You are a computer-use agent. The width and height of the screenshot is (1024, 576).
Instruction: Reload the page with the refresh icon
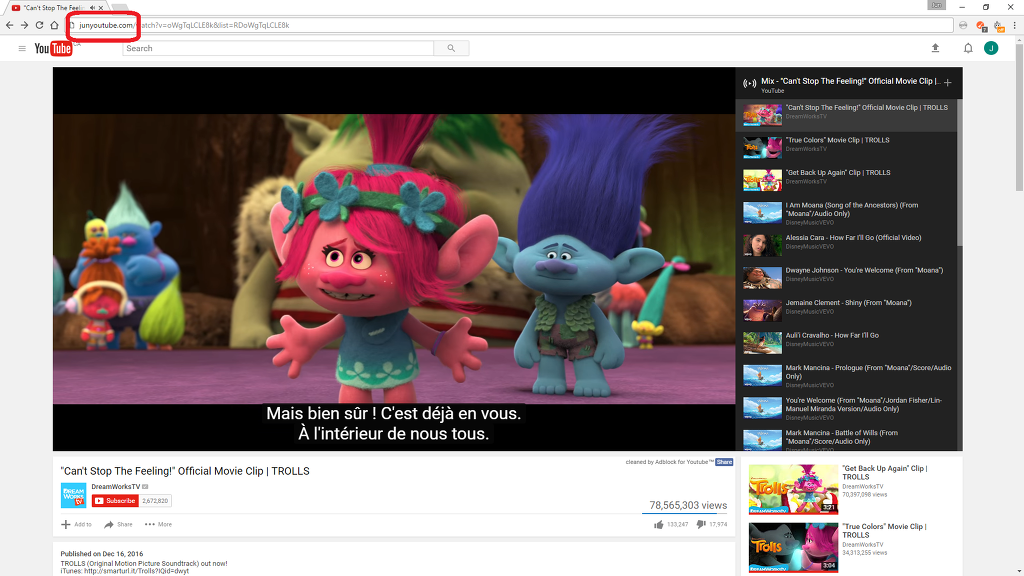(39, 25)
